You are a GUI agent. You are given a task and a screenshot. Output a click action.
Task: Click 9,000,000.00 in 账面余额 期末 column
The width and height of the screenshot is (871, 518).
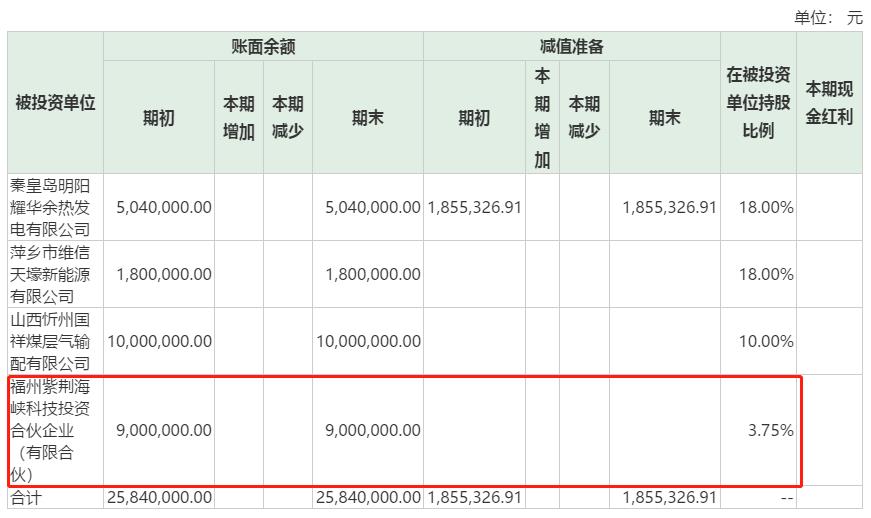tap(373, 430)
